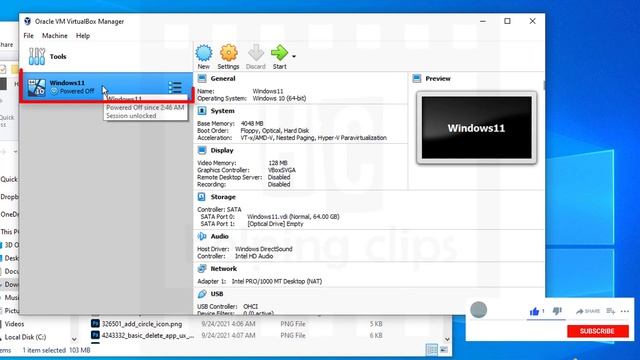The image size is (640, 360).
Task: Click the channel avatar circle
Action: point(478,310)
